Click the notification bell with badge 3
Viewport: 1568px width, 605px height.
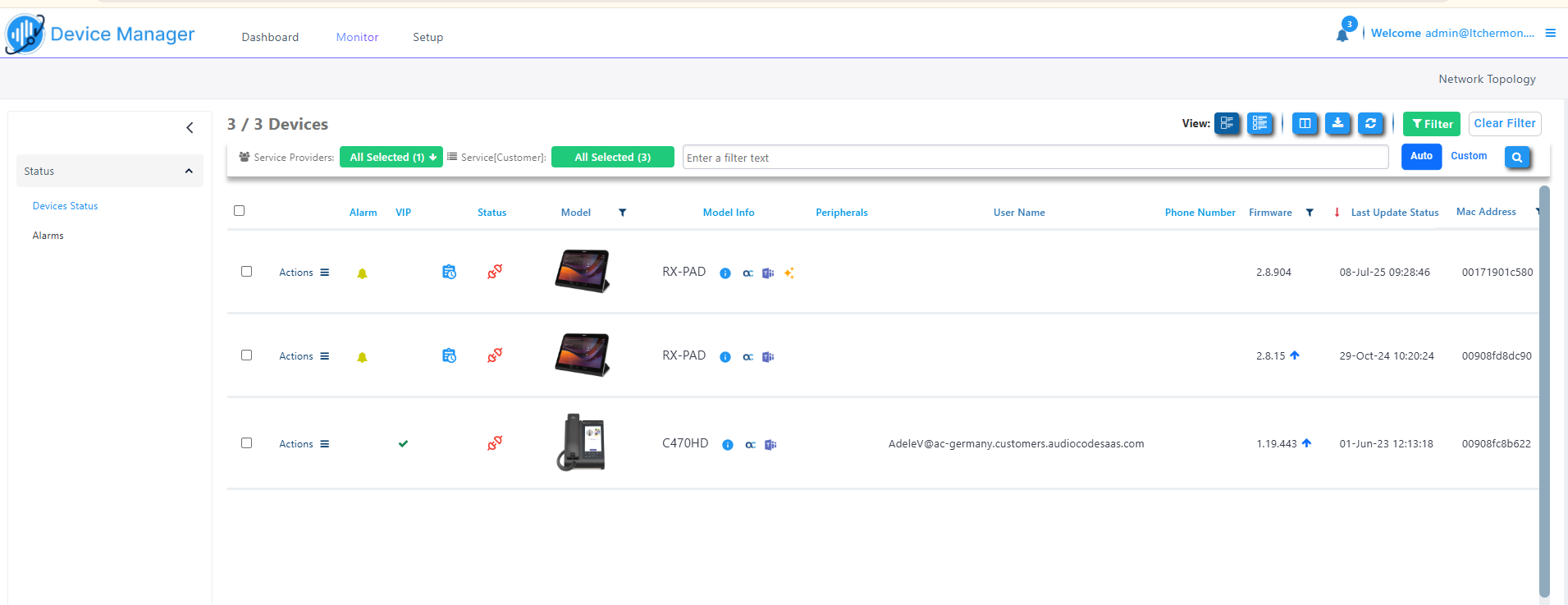tap(1342, 34)
